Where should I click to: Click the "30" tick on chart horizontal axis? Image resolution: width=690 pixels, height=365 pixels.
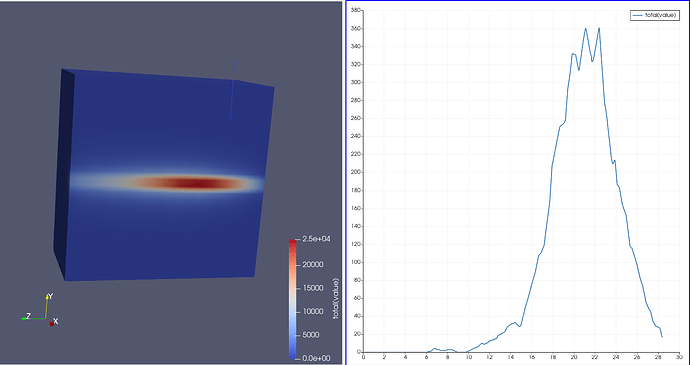pyautogui.click(x=679, y=357)
